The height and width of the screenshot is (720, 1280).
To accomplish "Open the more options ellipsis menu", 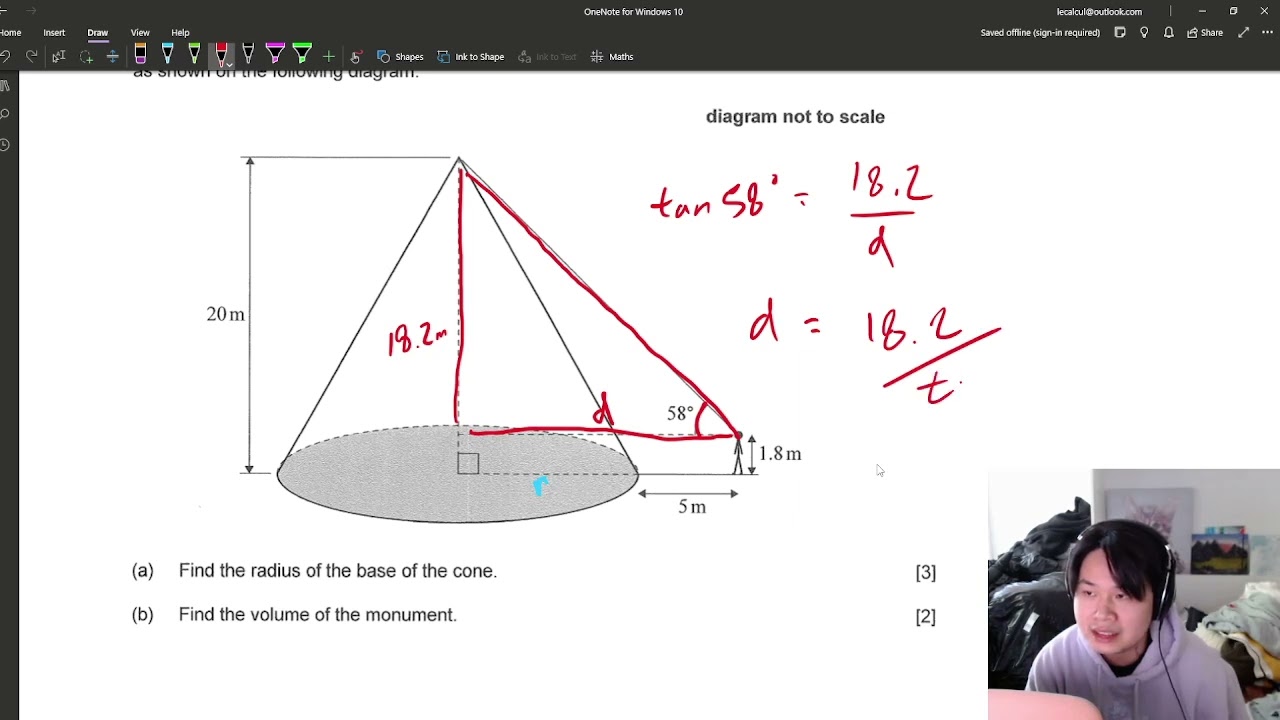I will (1267, 32).
